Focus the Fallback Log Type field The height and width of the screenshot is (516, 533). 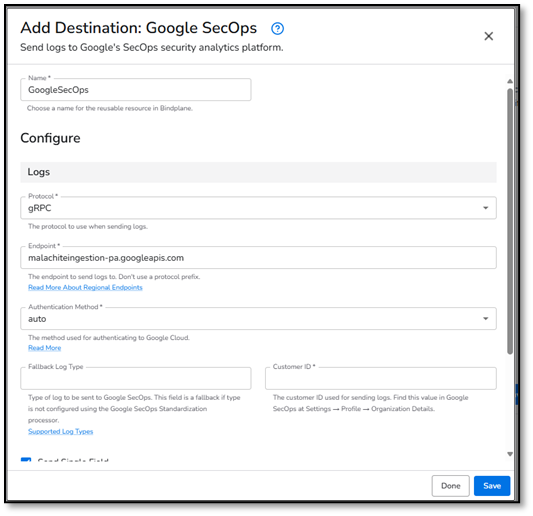(136, 378)
